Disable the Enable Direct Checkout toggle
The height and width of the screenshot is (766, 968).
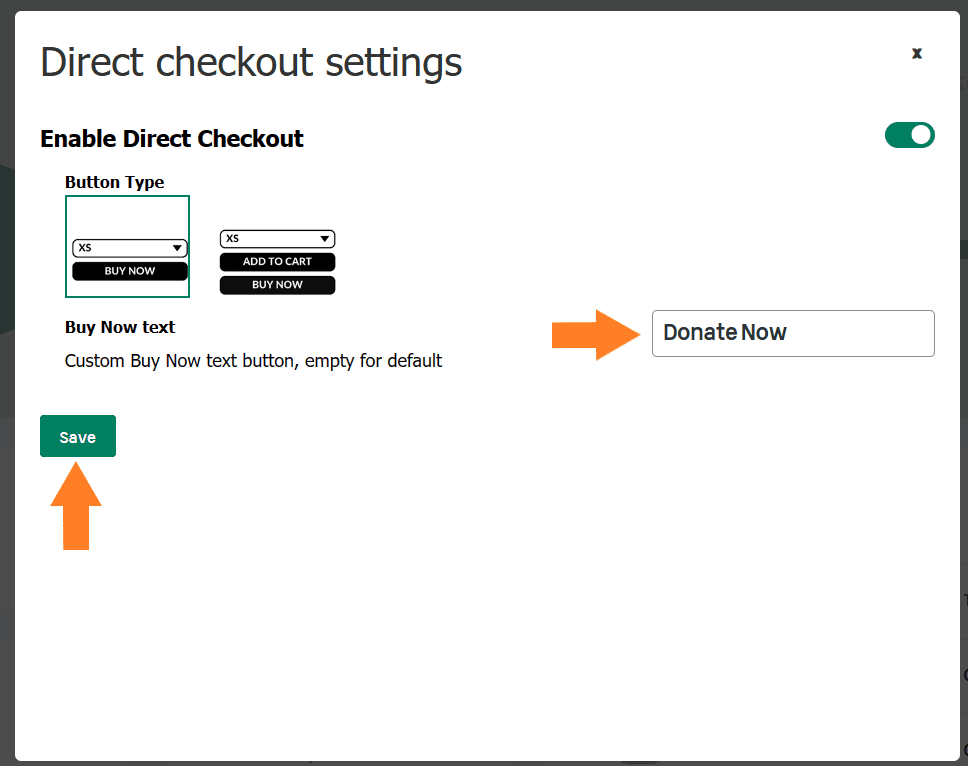pyautogui.click(x=909, y=135)
